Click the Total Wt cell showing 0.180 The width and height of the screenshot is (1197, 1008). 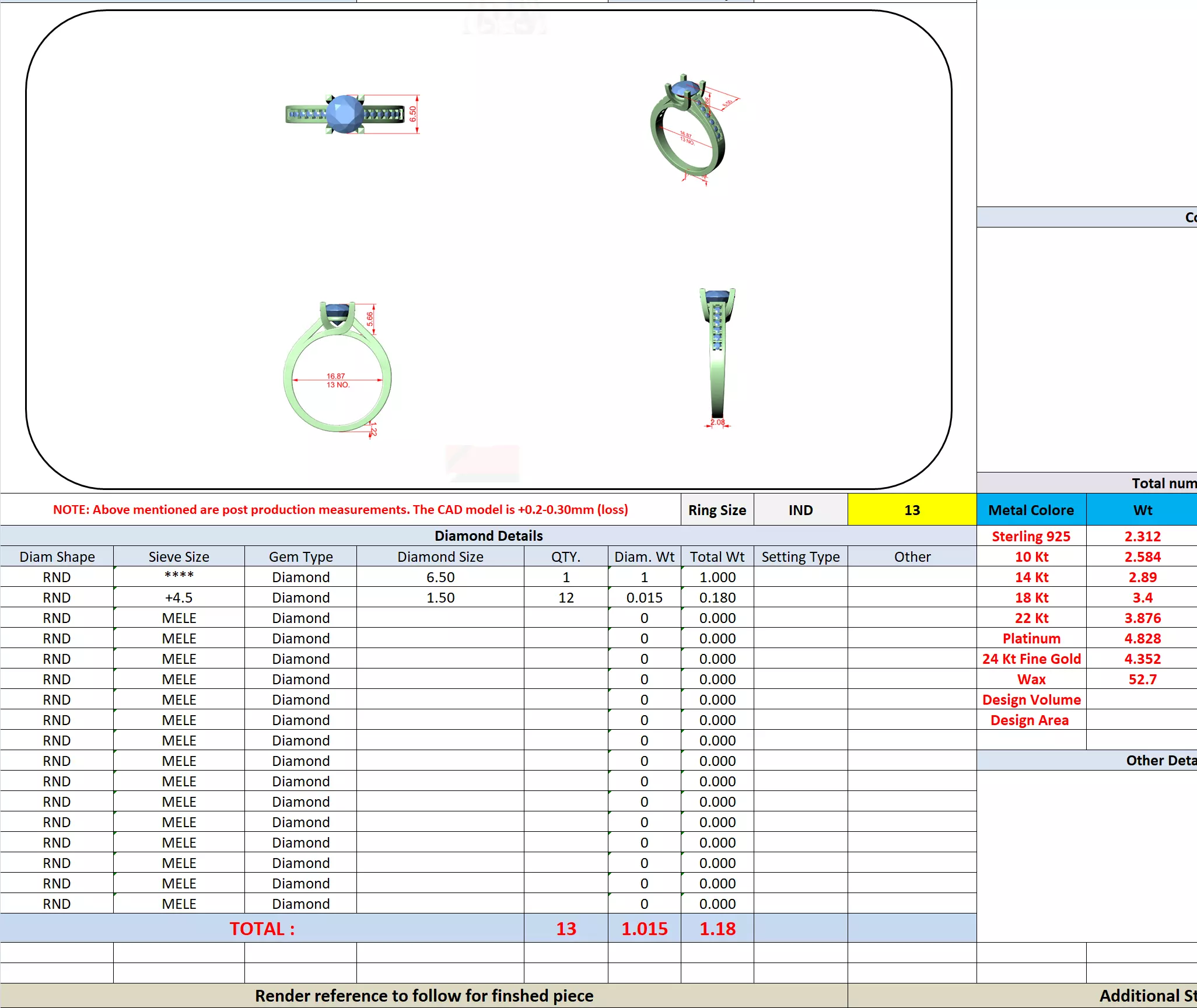coord(717,597)
